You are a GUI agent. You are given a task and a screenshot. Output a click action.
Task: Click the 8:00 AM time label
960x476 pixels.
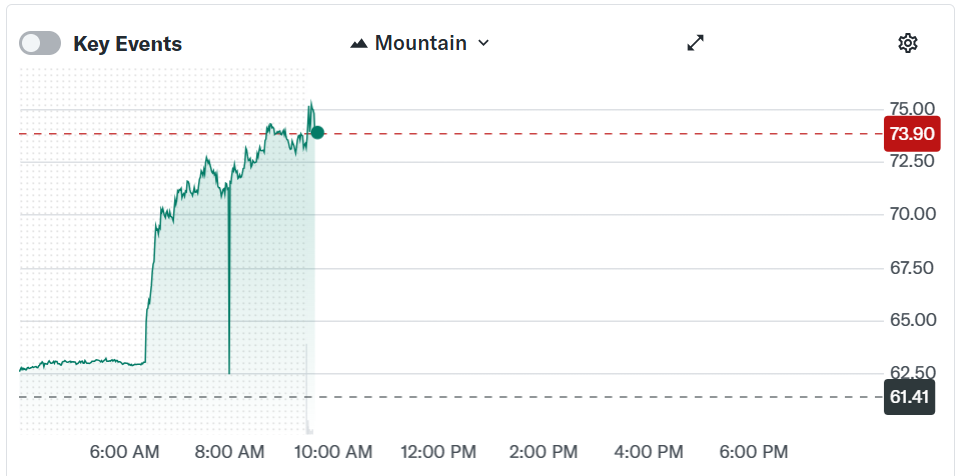click(230, 452)
